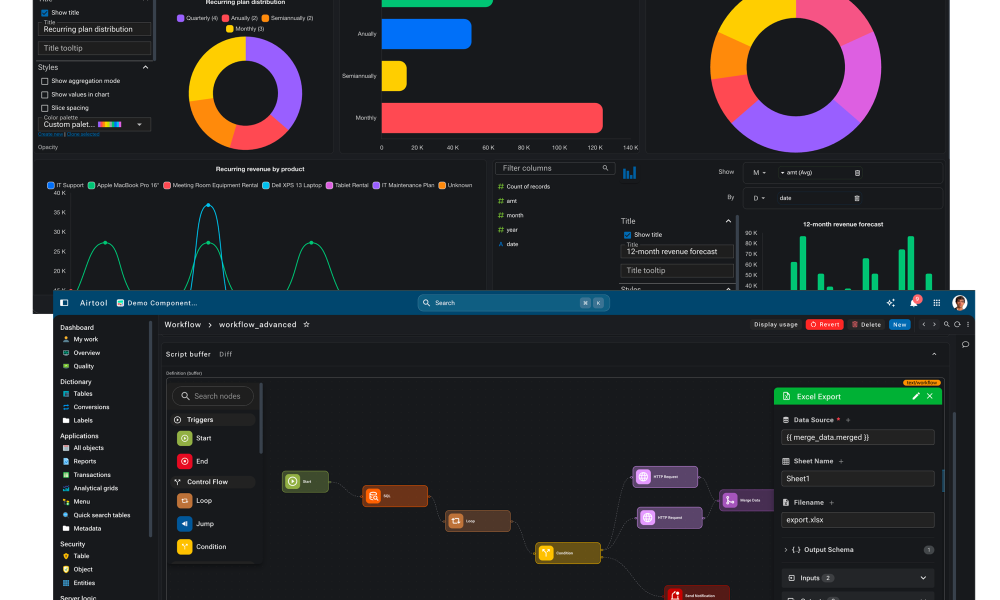Click the bar chart type icon
The image size is (1000, 600).
click(629, 173)
